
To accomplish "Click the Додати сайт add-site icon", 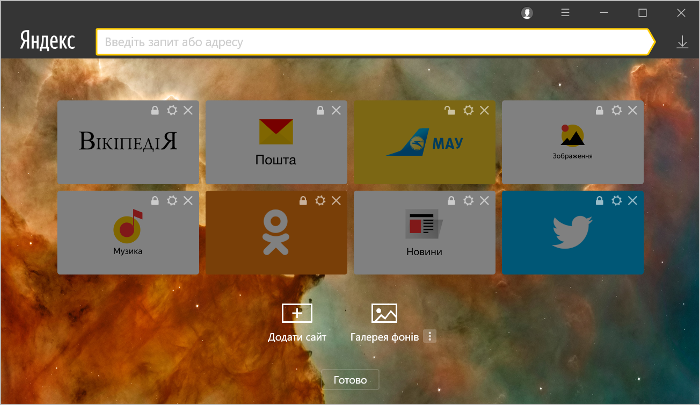I will pos(297,313).
